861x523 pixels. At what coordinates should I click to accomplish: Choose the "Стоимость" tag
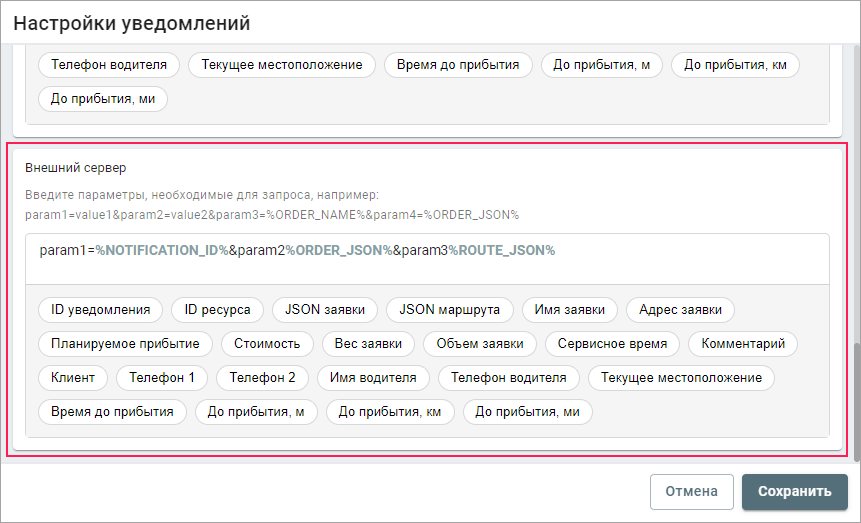tap(267, 344)
